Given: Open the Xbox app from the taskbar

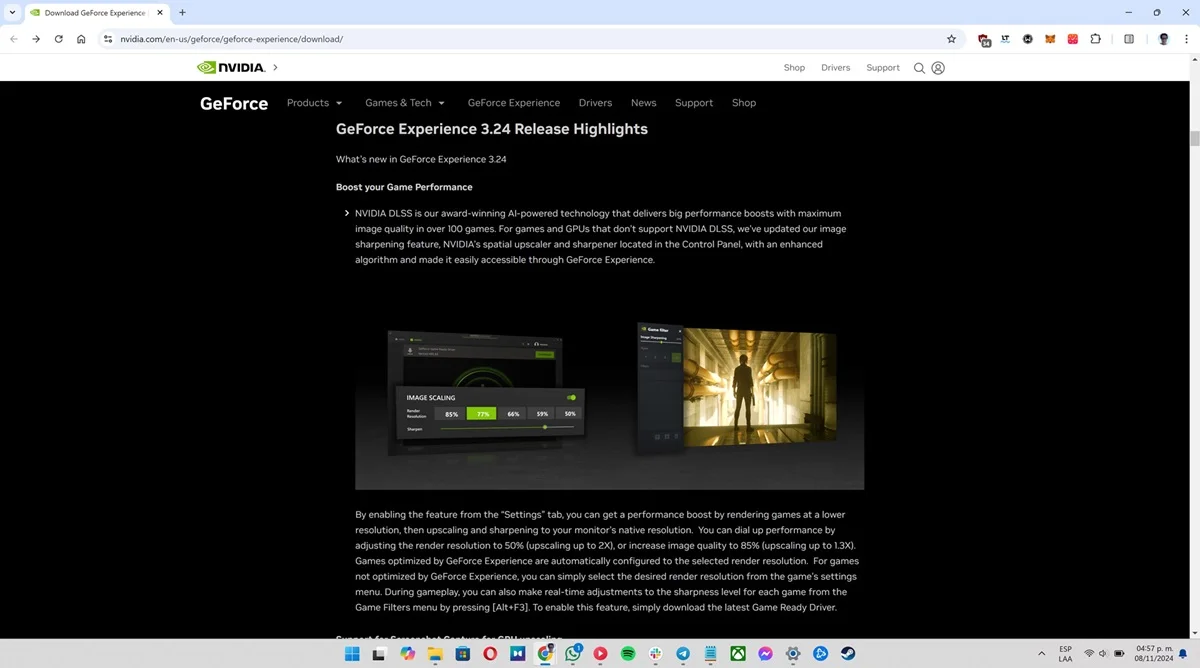Looking at the screenshot, I should [738, 653].
